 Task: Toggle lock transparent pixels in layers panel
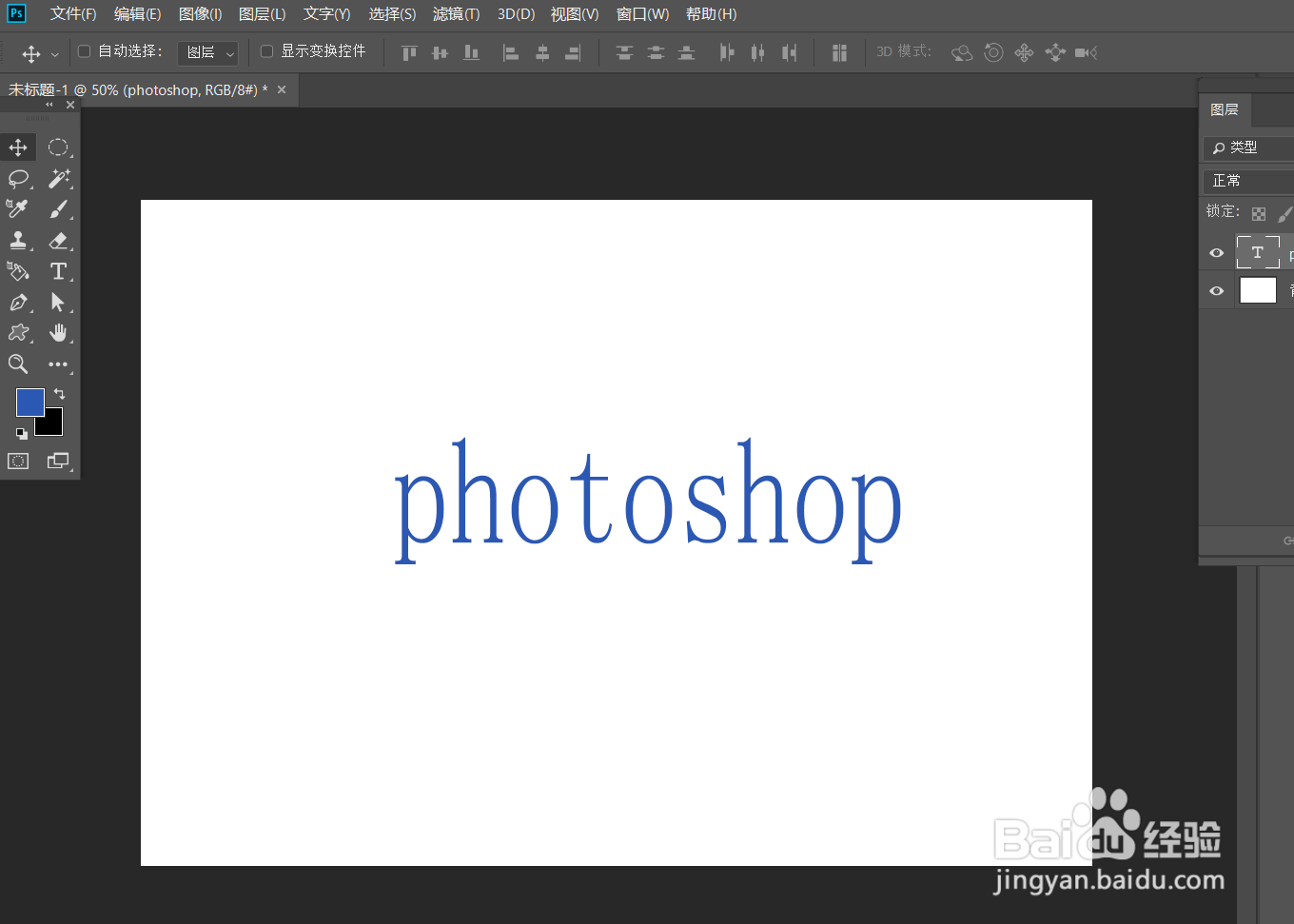1259,214
